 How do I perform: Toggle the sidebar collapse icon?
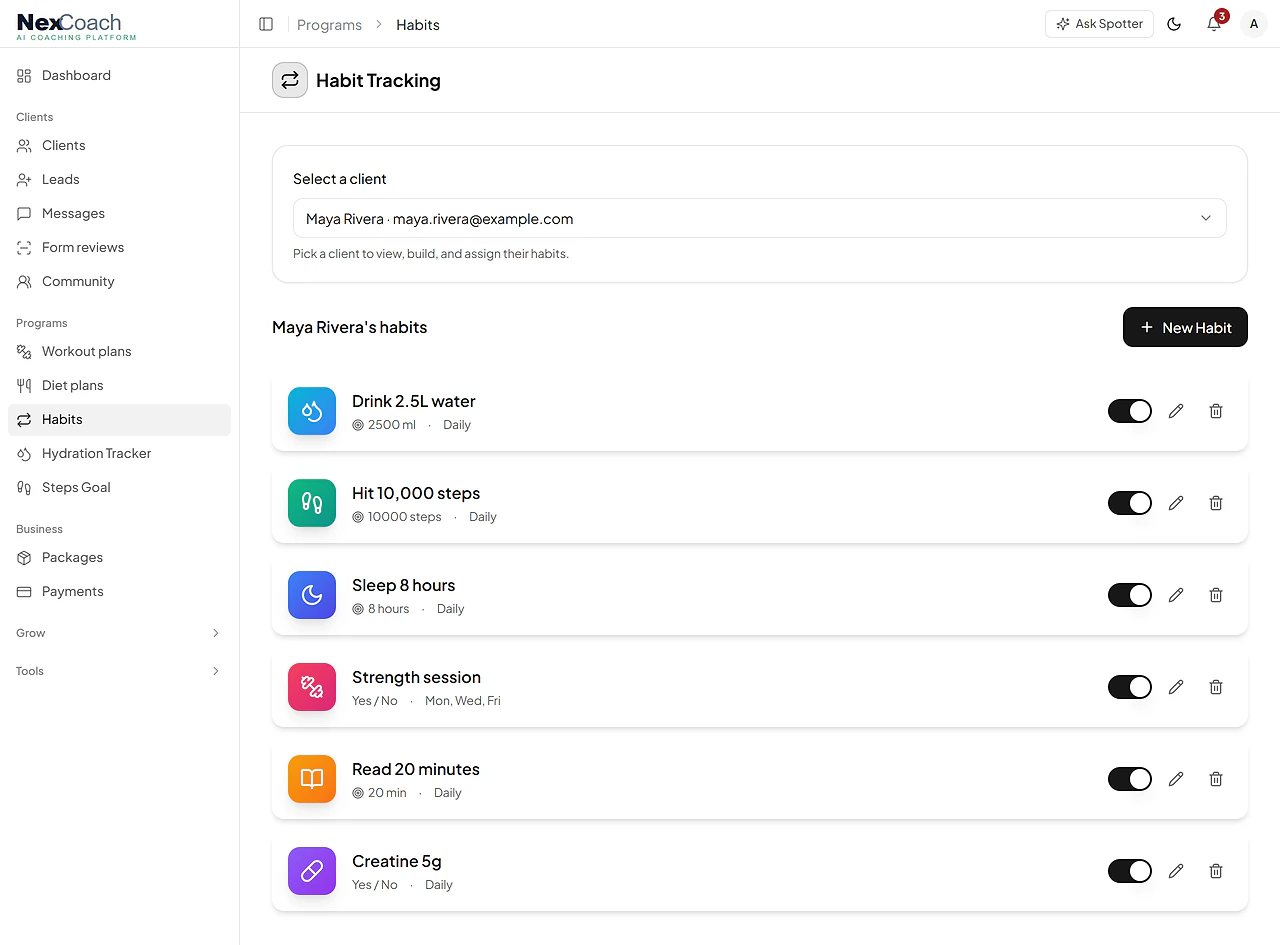266,24
